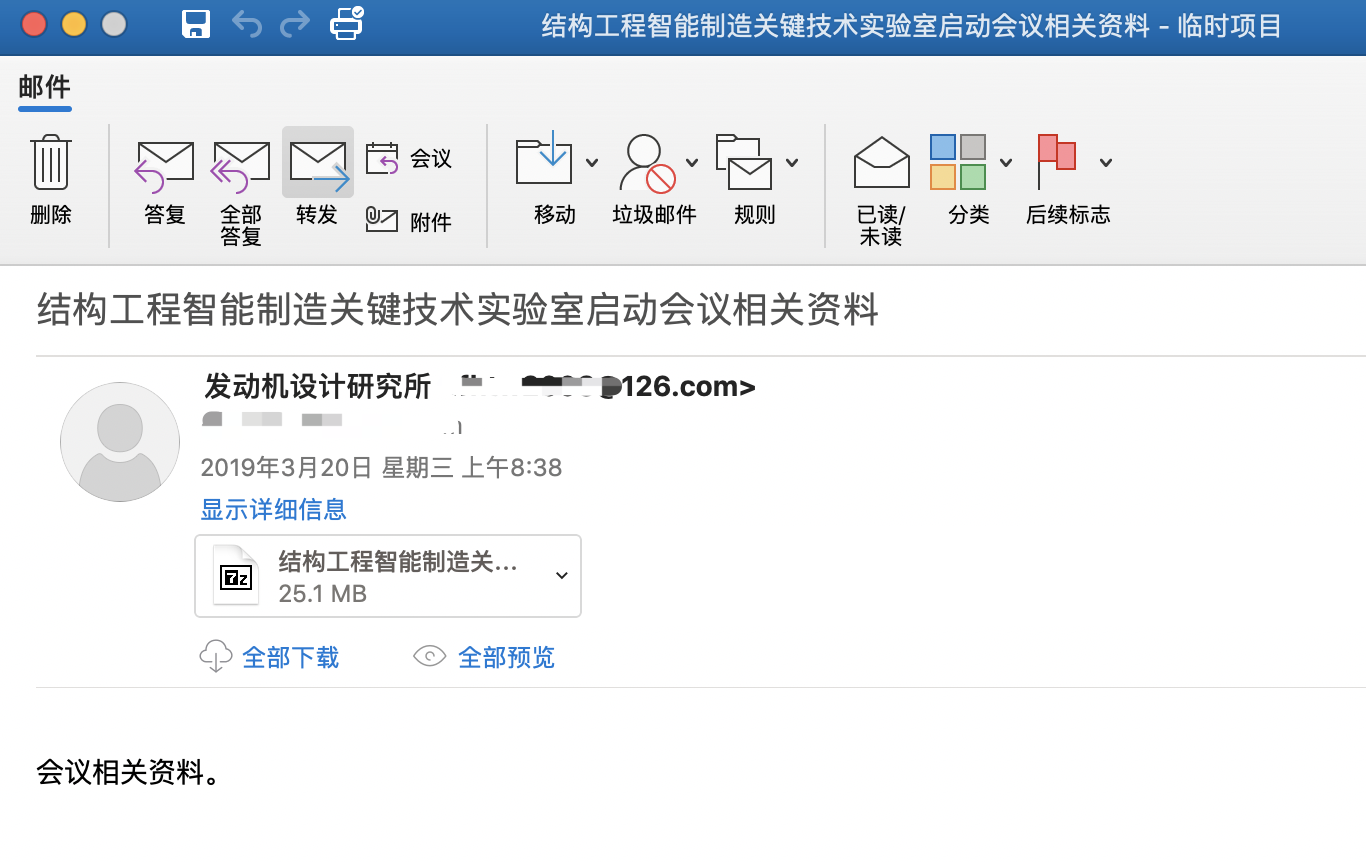Click the Categorize (分类) color squares icon
This screenshot has height=862, width=1366.
tap(958, 162)
